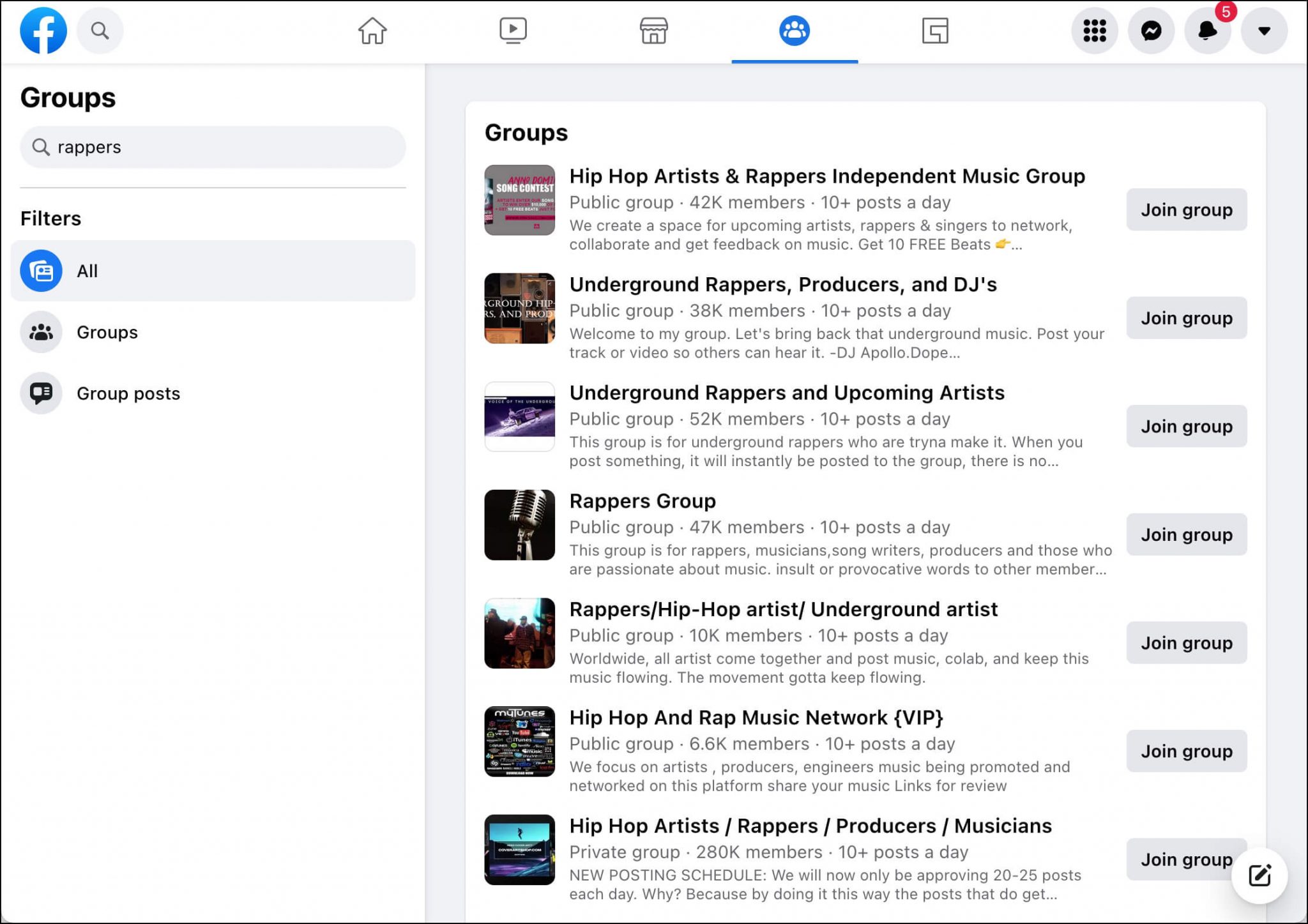Image resolution: width=1308 pixels, height=924 pixels.
Task: Open Messenger from the top bar
Action: (x=1150, y=30)
